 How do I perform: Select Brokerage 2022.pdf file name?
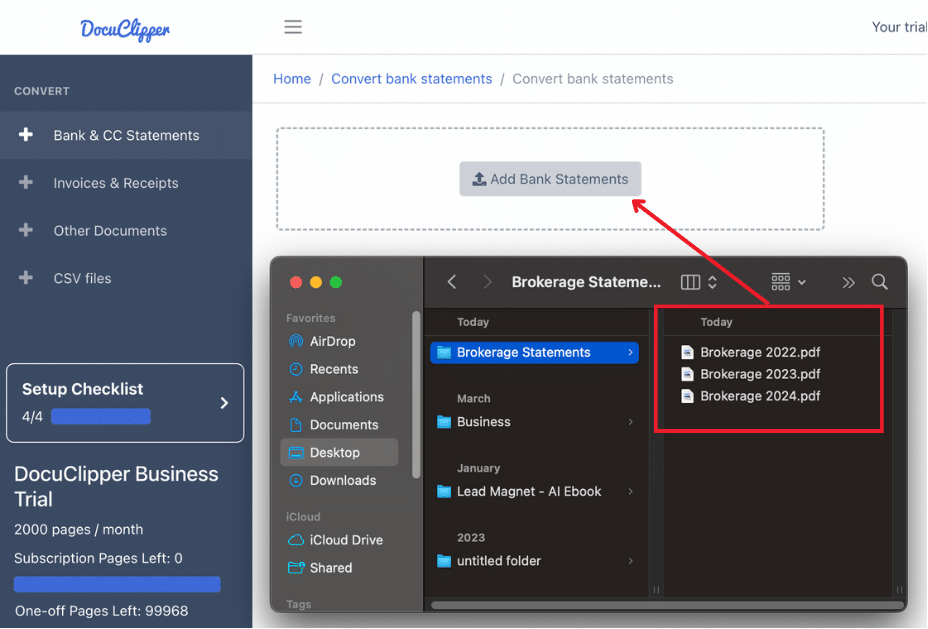760,353
